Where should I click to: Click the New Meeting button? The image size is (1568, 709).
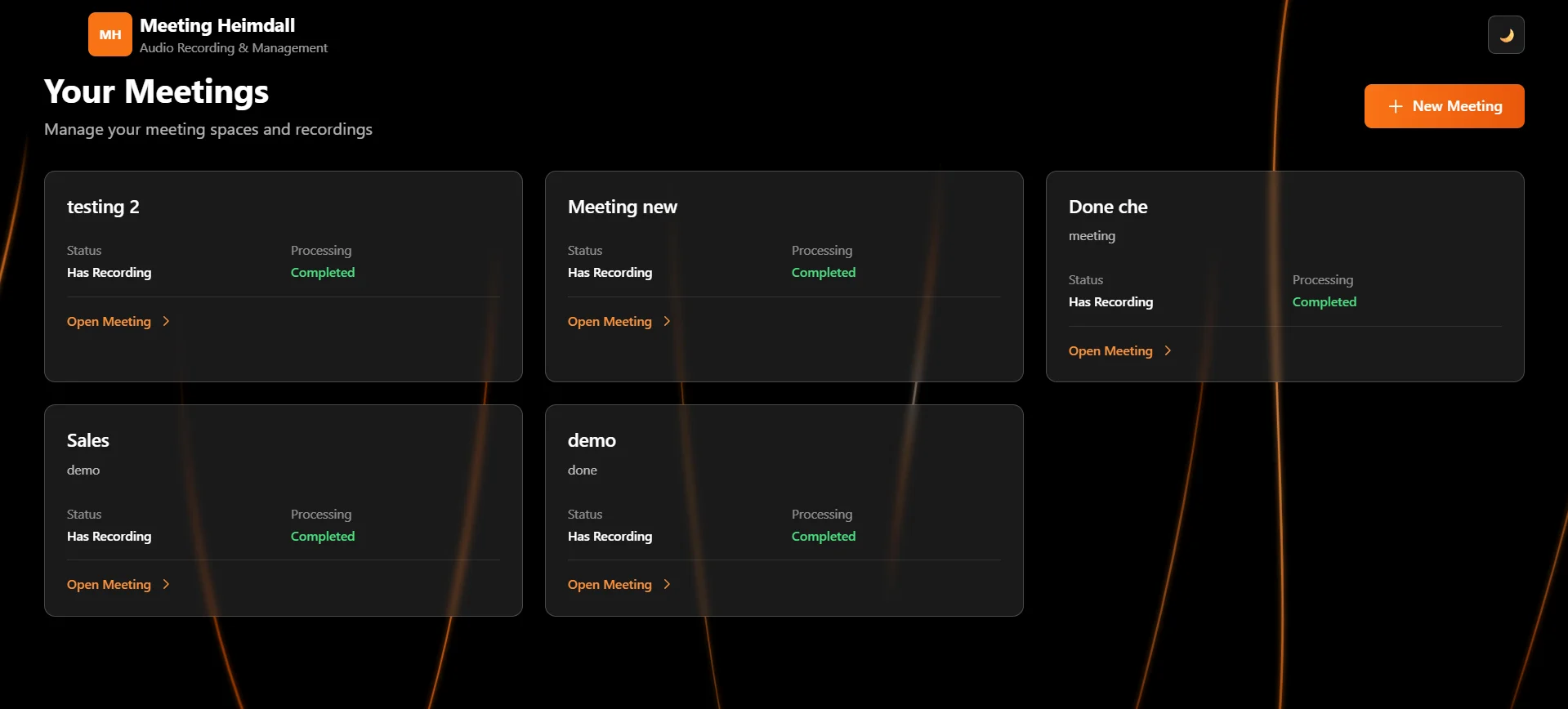(1444, 106)
